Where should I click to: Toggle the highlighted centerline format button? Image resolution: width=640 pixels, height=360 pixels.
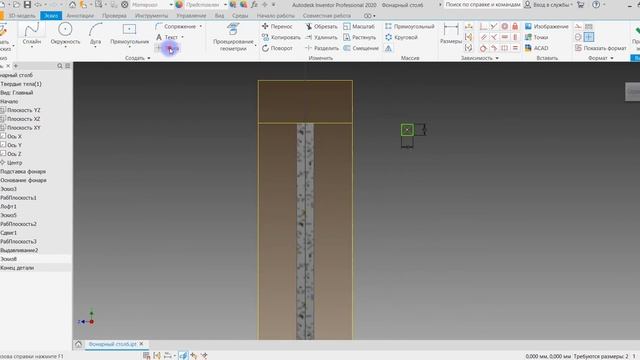[589, 37]
